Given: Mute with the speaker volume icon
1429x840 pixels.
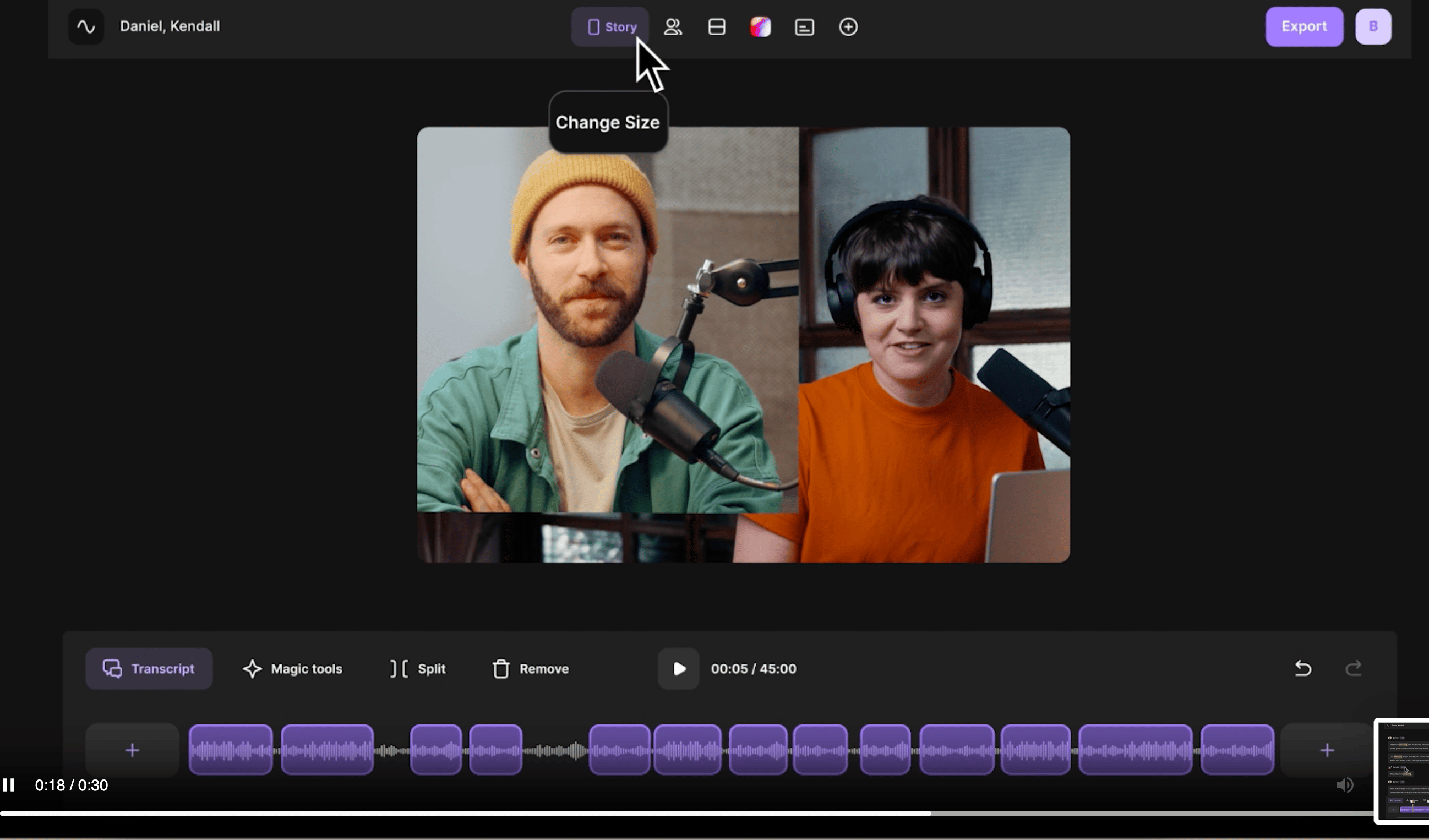Looking at the screenshot, I should 1345,785.
